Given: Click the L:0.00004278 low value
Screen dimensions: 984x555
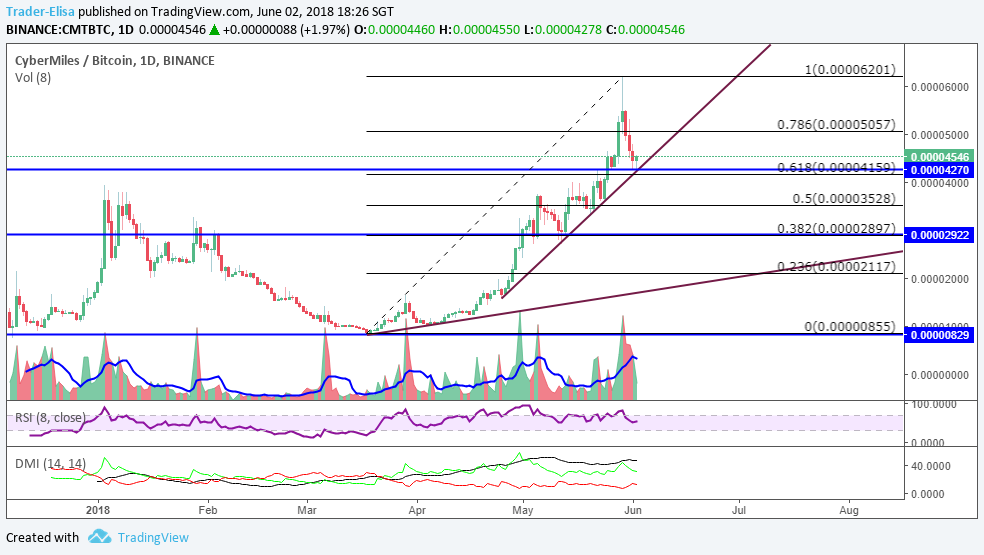Looking at the screenshot, I should pyautogui.click(x=562, y=30).
